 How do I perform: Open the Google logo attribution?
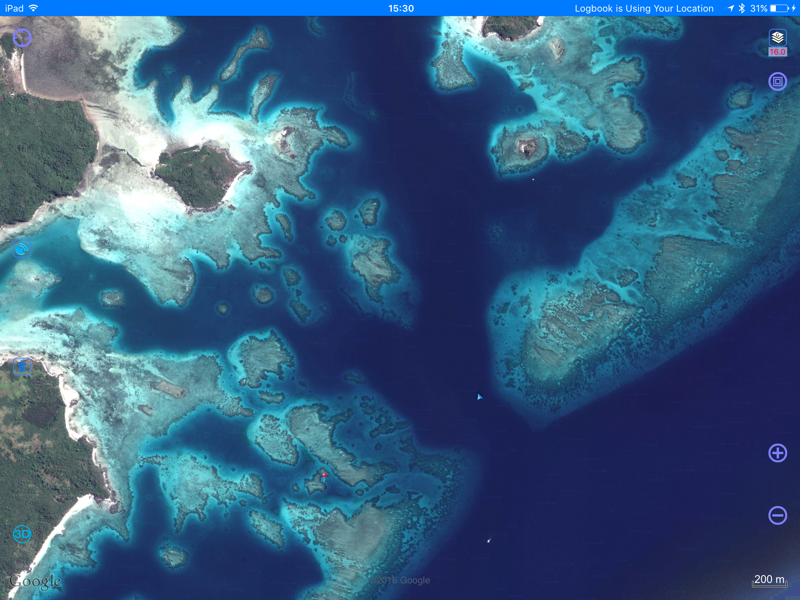click(x=36, y=581)
